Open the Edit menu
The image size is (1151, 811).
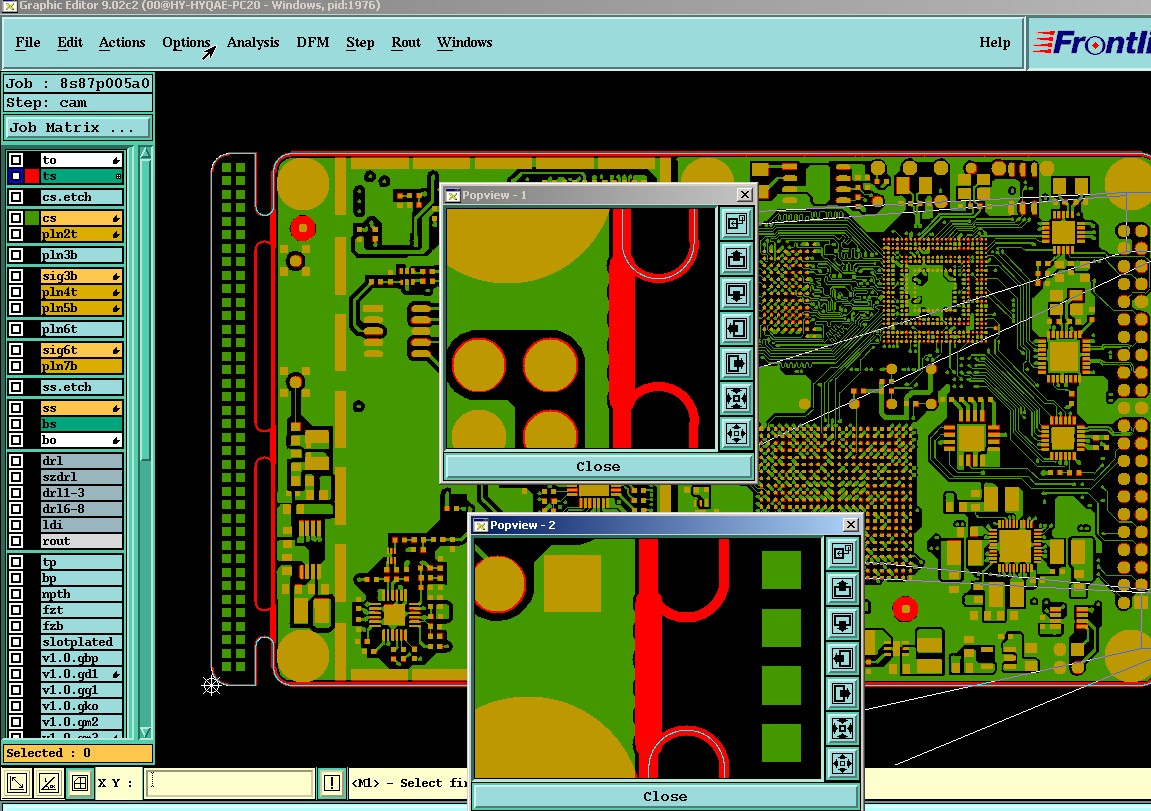pyautogui.click(x=70, y=43)
